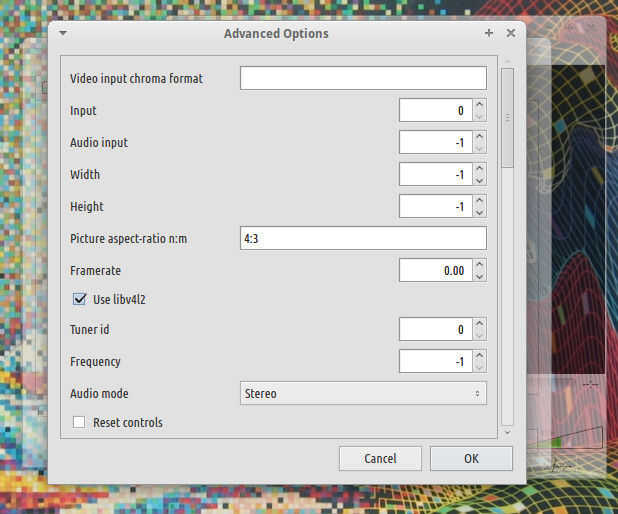Click the Picture aspect-ratio n:m label

click(128, 238)
